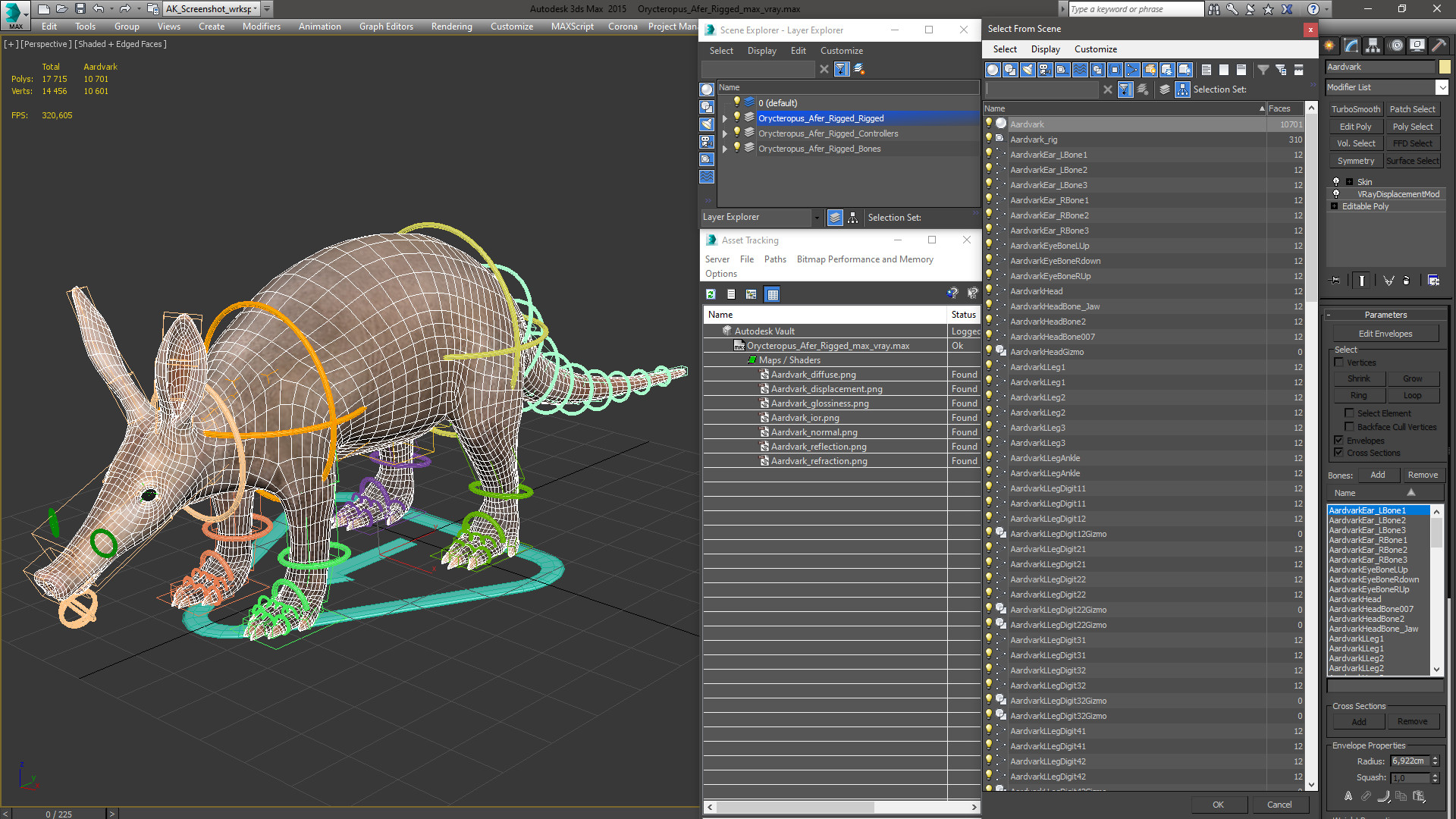This screenshot has width=1456, height=819.
Task: Switch to Sort by Hierarchy in Select From Scene
Action: (x=1183, y=89)
